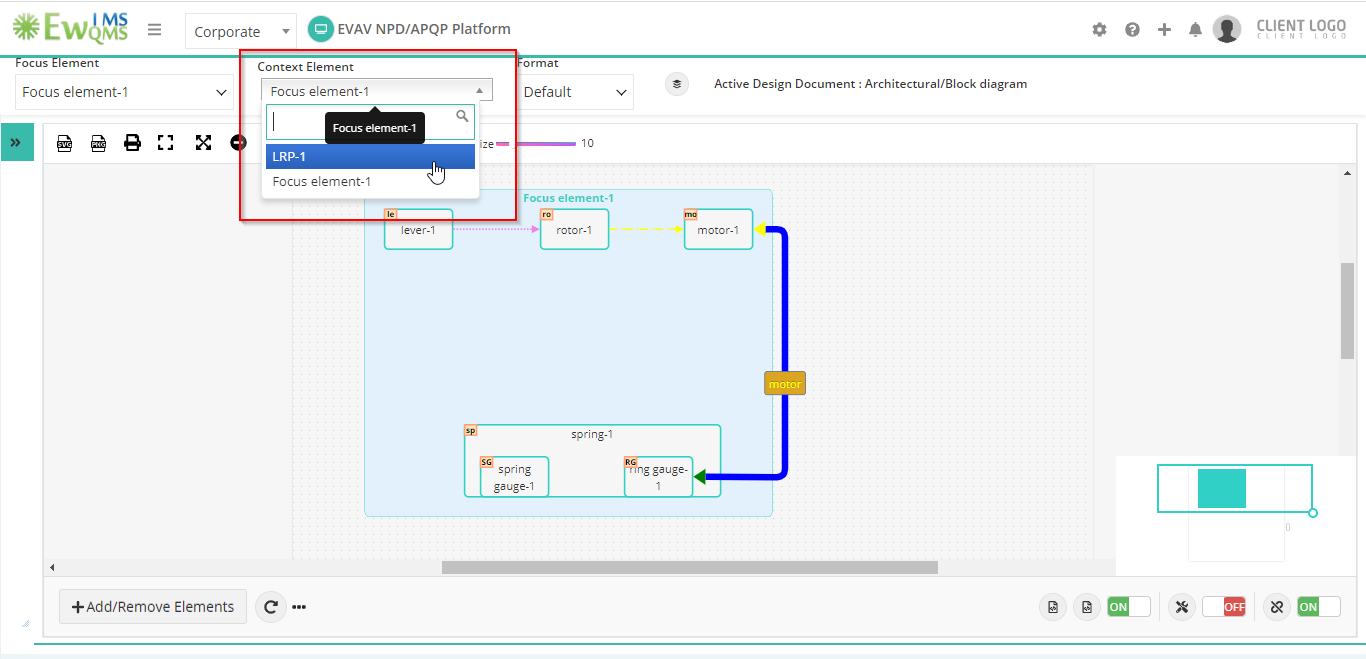The width and height of the screenshot is (1366, 659).
Task: Select the motor-1 block
Action: (718, 229)
